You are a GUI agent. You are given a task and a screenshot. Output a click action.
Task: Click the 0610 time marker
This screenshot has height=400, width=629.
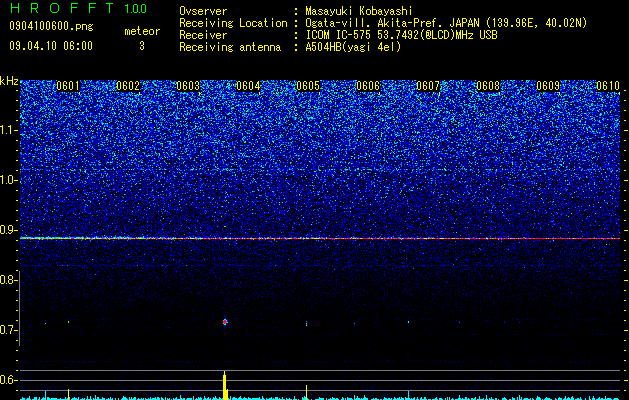[608, 86]
